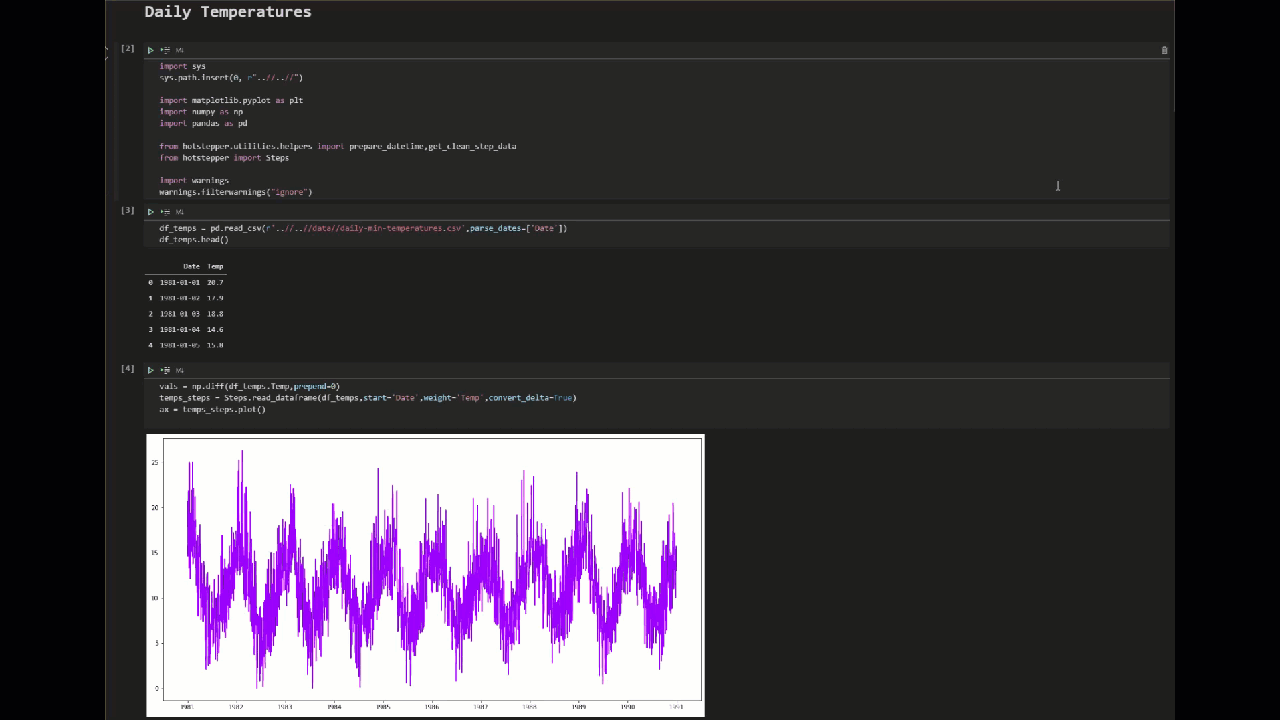
Task: Click the 'import pandas as pd' line
Action: pos(203,123)
